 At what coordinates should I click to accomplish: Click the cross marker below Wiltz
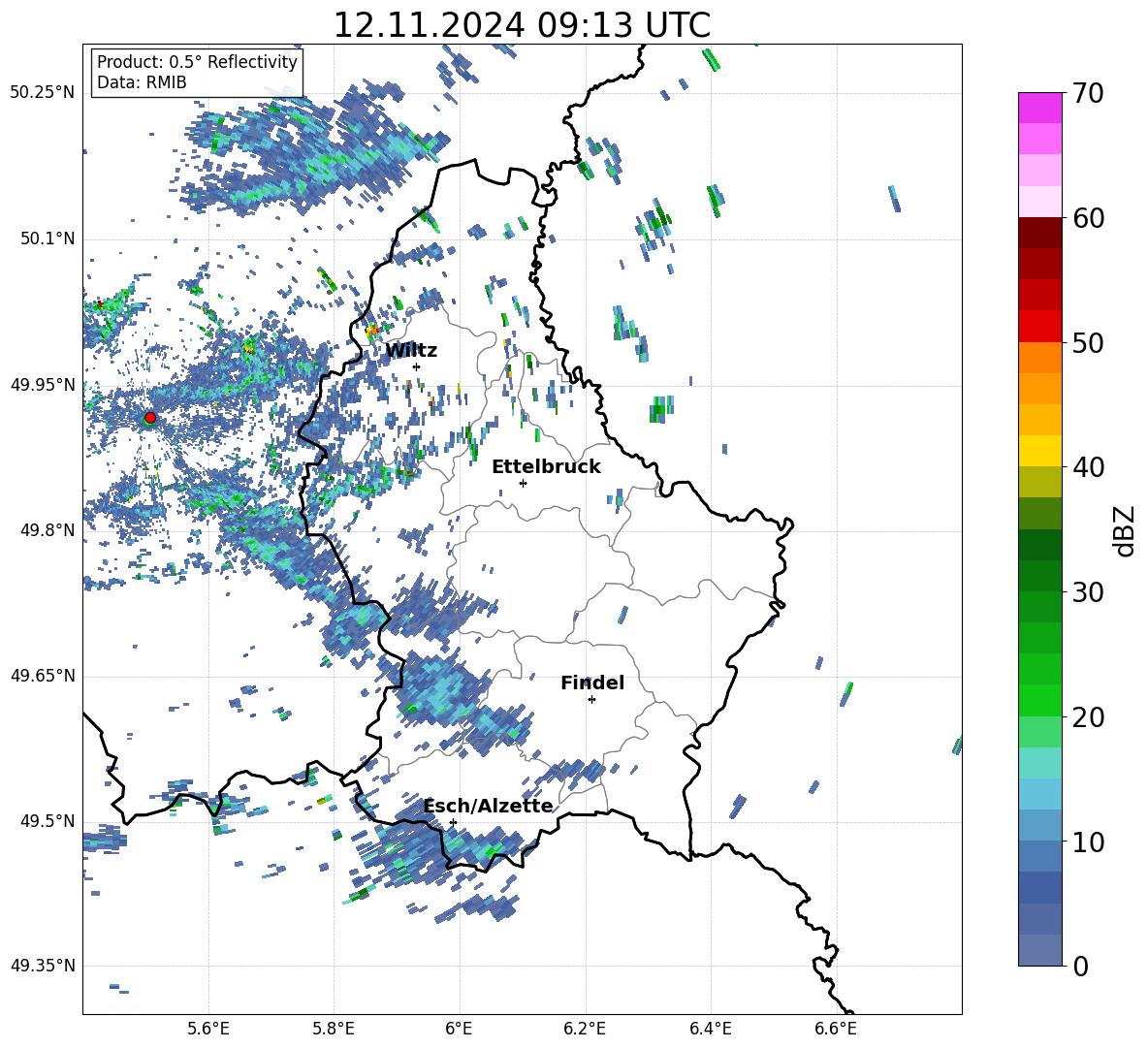(x=417, y=366)
